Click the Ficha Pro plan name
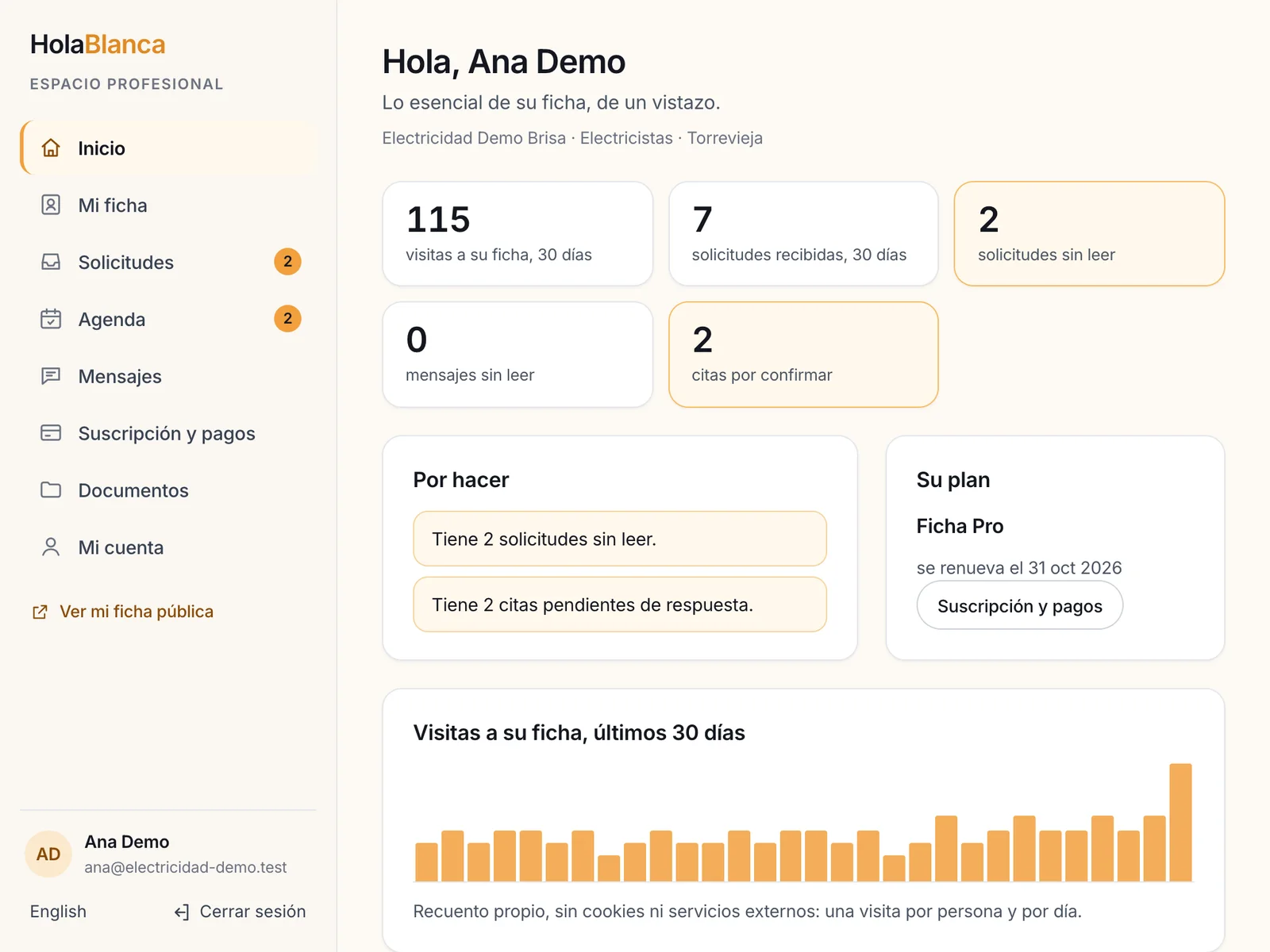1270x952 pixels. pos(960,526)
